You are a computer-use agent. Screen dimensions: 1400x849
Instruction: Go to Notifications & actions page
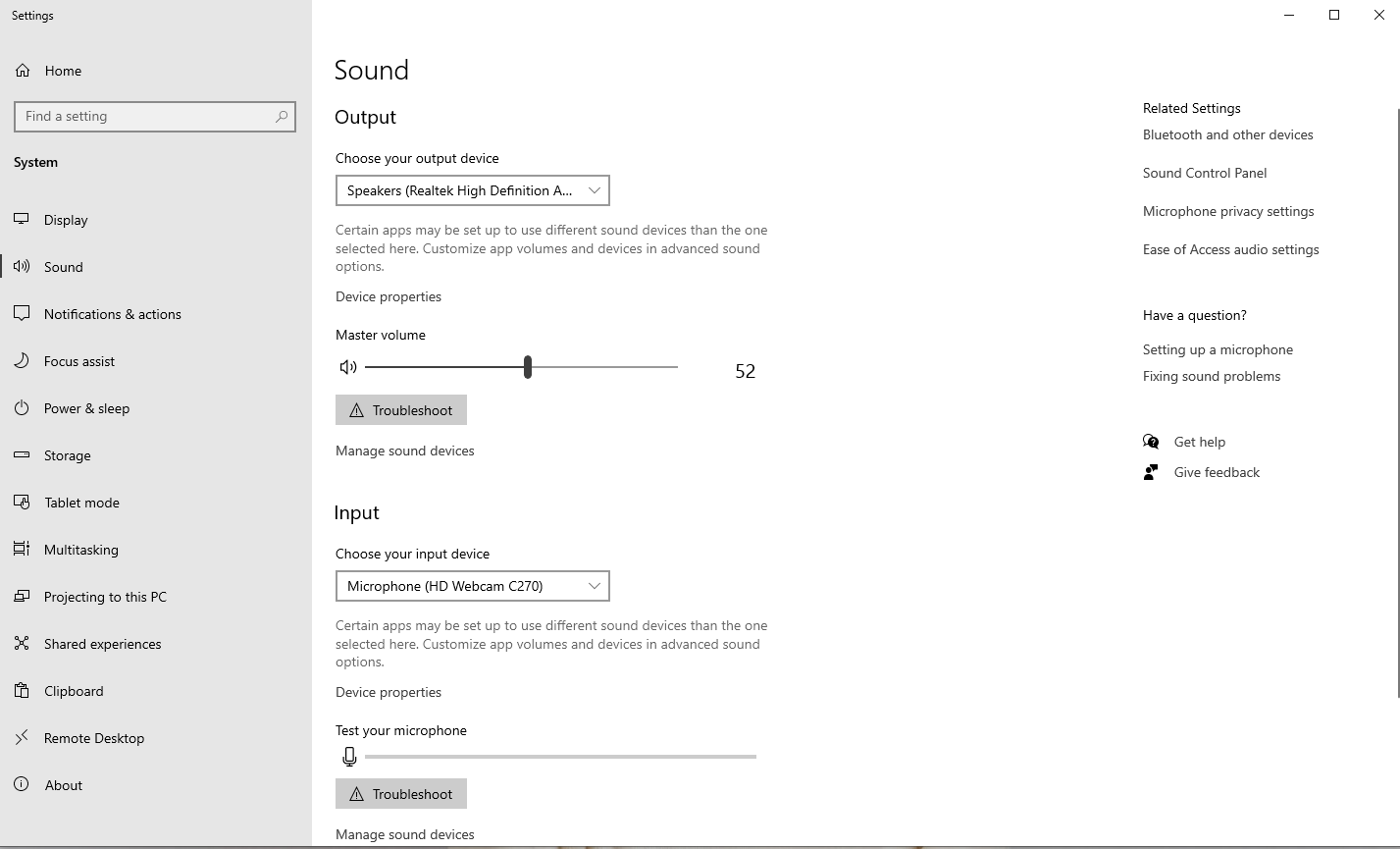[113, 314]
